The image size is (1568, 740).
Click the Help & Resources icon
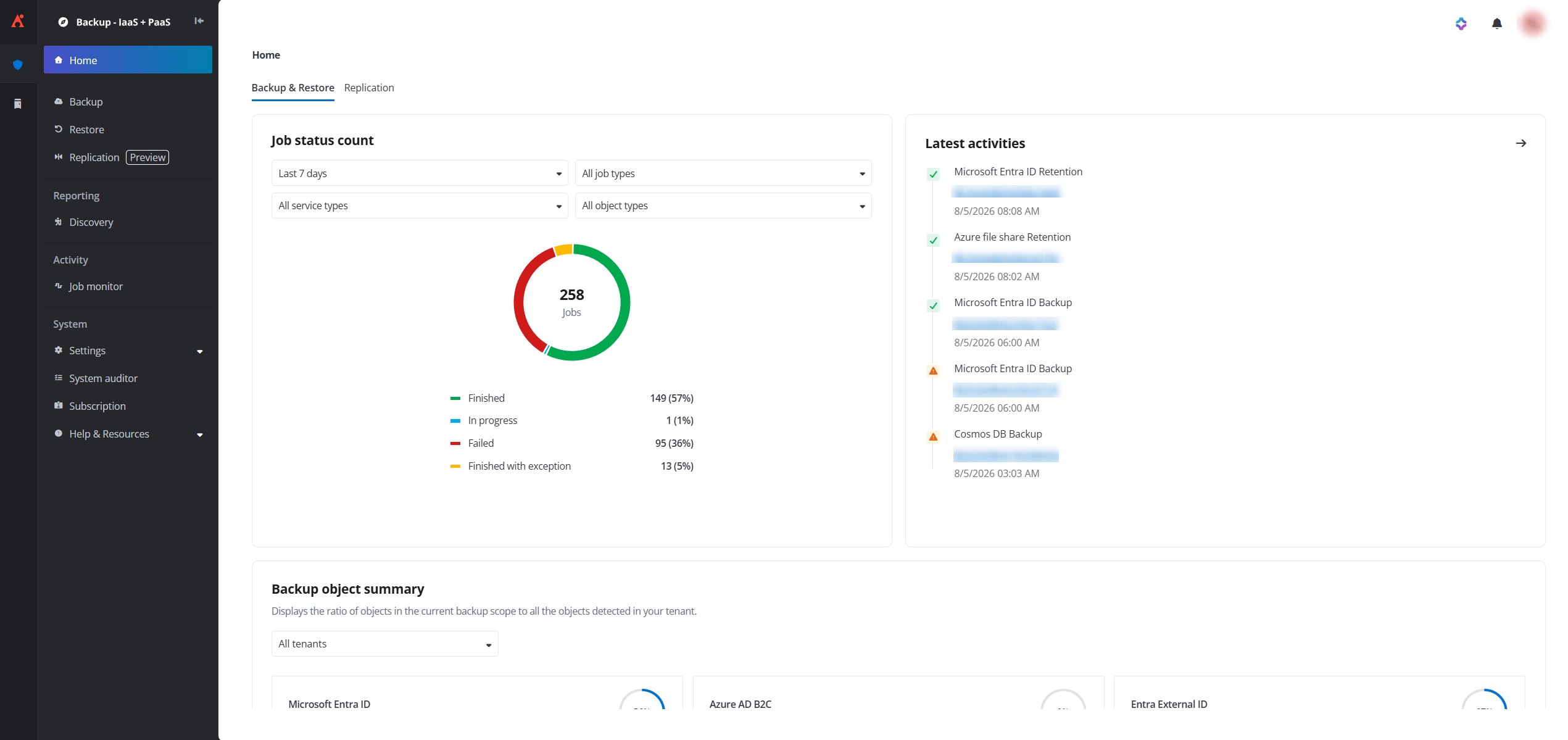pyautogui.click(x=59, y=433)
